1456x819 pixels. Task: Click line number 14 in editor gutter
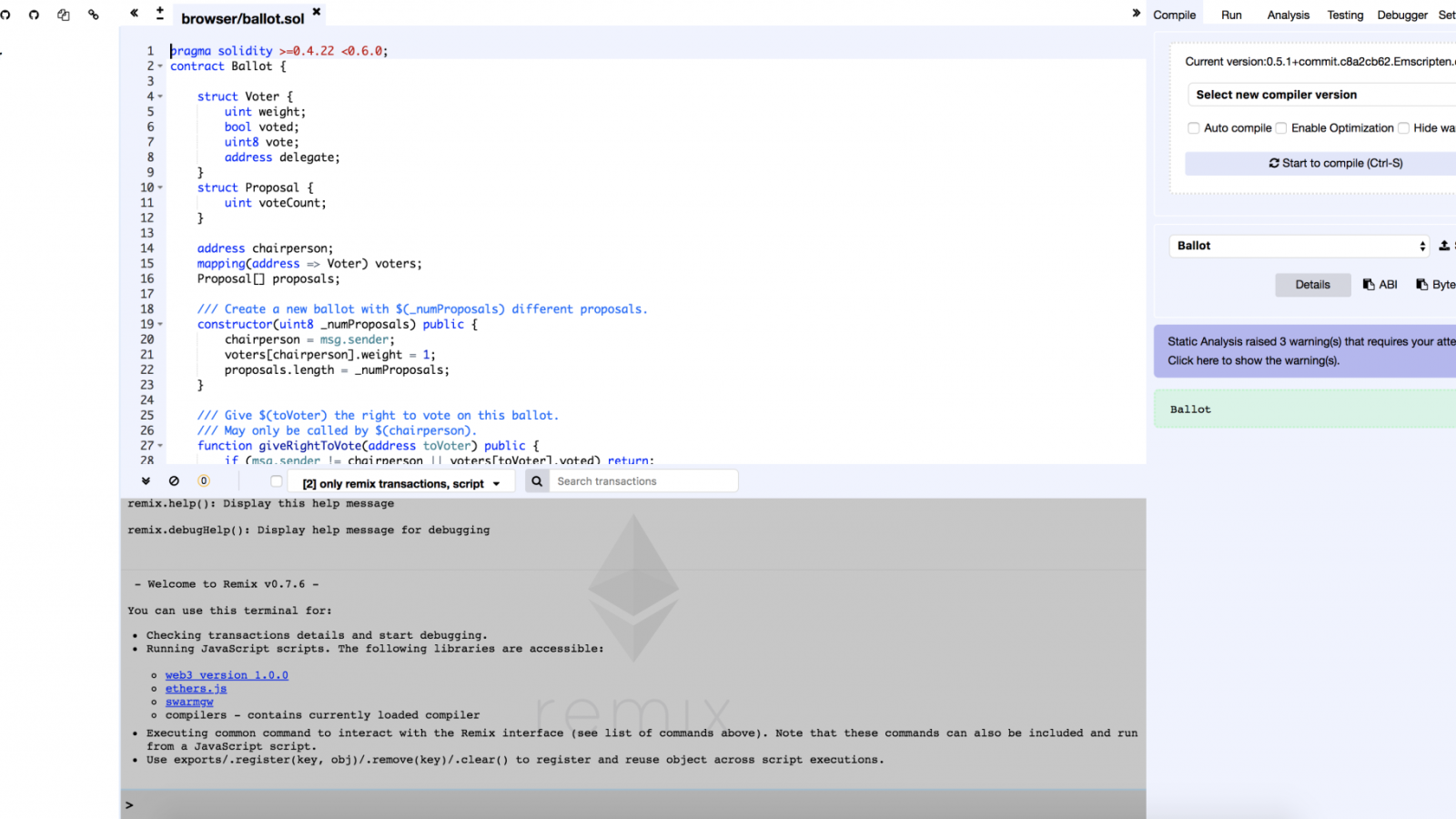point(147,248)
